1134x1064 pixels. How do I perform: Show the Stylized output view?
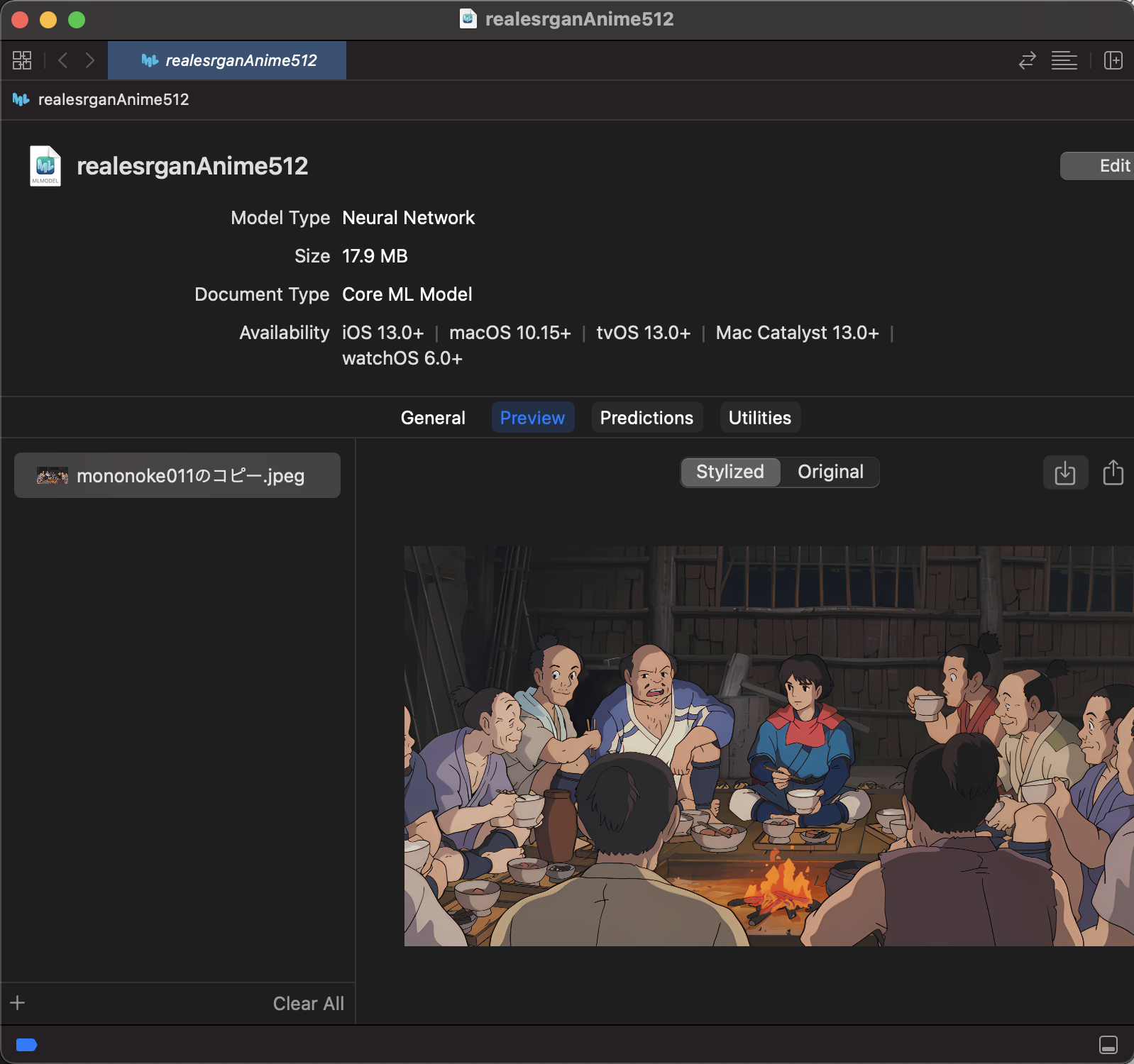(x=730, y=472)
